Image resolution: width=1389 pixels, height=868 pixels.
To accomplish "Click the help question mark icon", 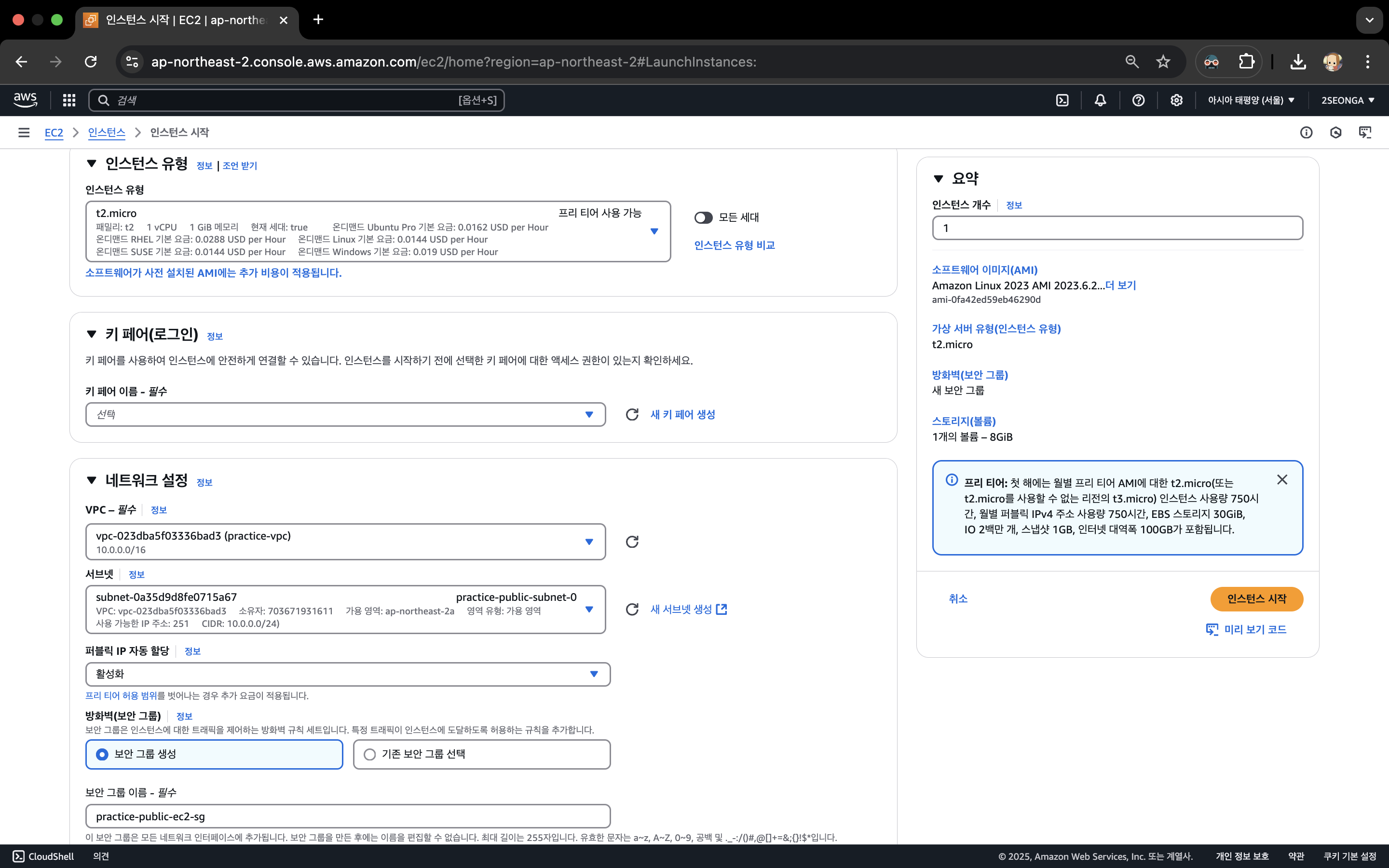I will pyautogui.click(x=1138, y=100).
